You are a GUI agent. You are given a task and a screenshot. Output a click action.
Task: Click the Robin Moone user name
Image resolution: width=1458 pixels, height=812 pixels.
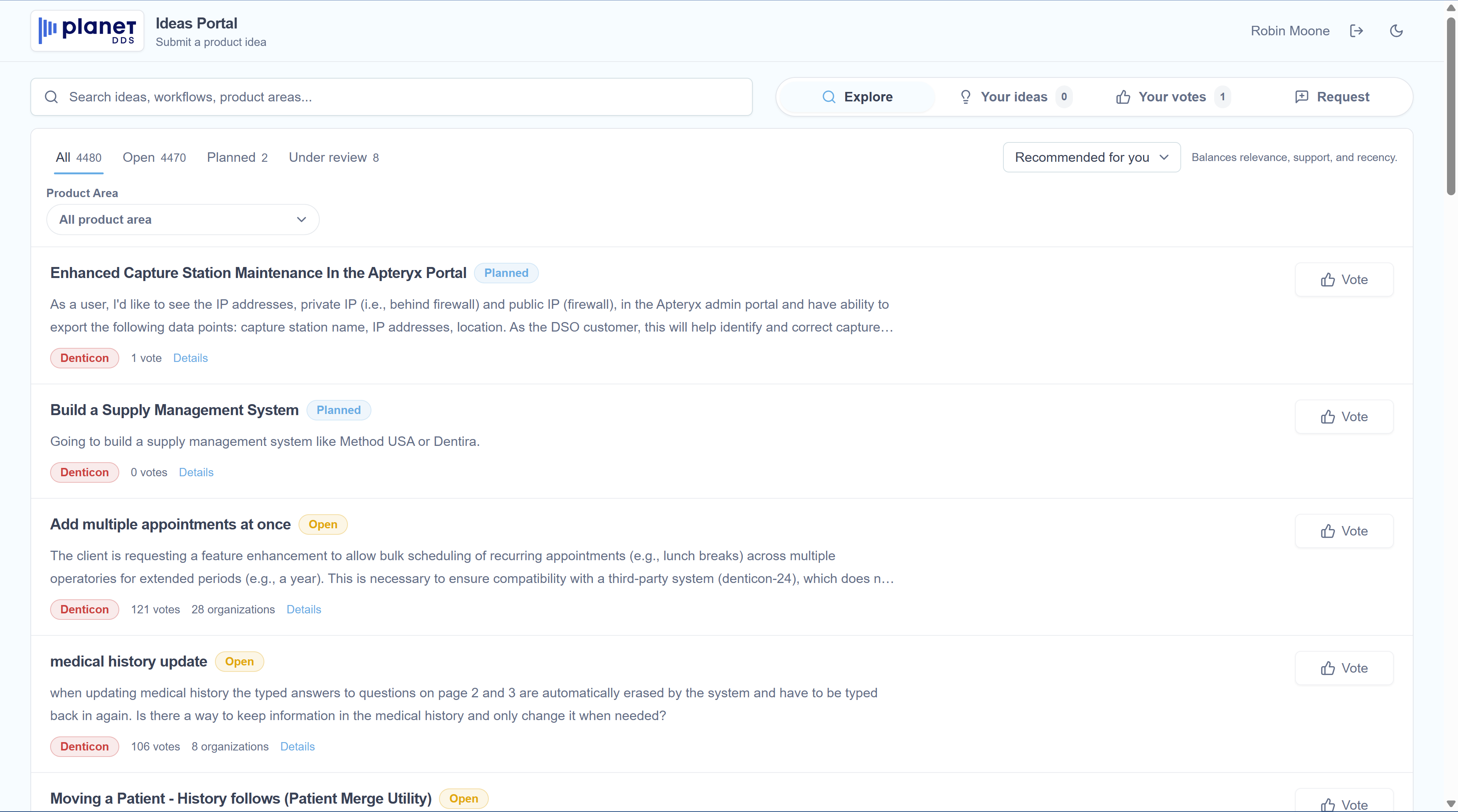click(x=1290, y=30)
